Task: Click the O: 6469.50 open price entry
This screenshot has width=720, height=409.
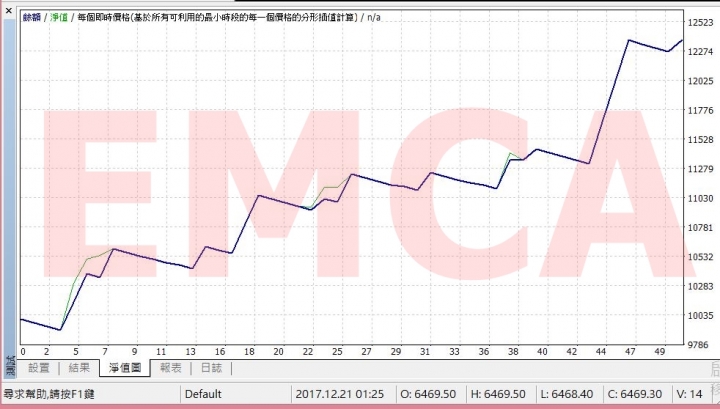Action: pyautogui.click(x=428, y=394)
